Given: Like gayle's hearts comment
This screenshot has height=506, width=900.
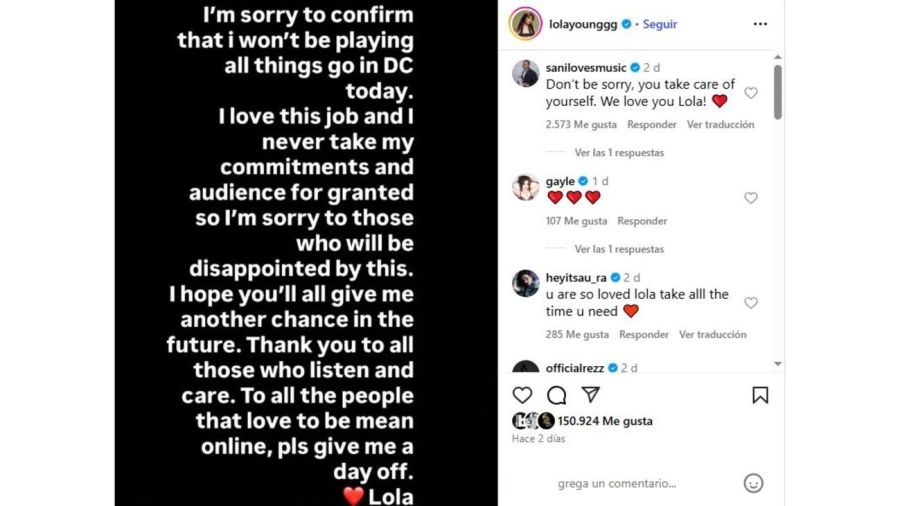Looking at the screenshot, I should (751, 198).
